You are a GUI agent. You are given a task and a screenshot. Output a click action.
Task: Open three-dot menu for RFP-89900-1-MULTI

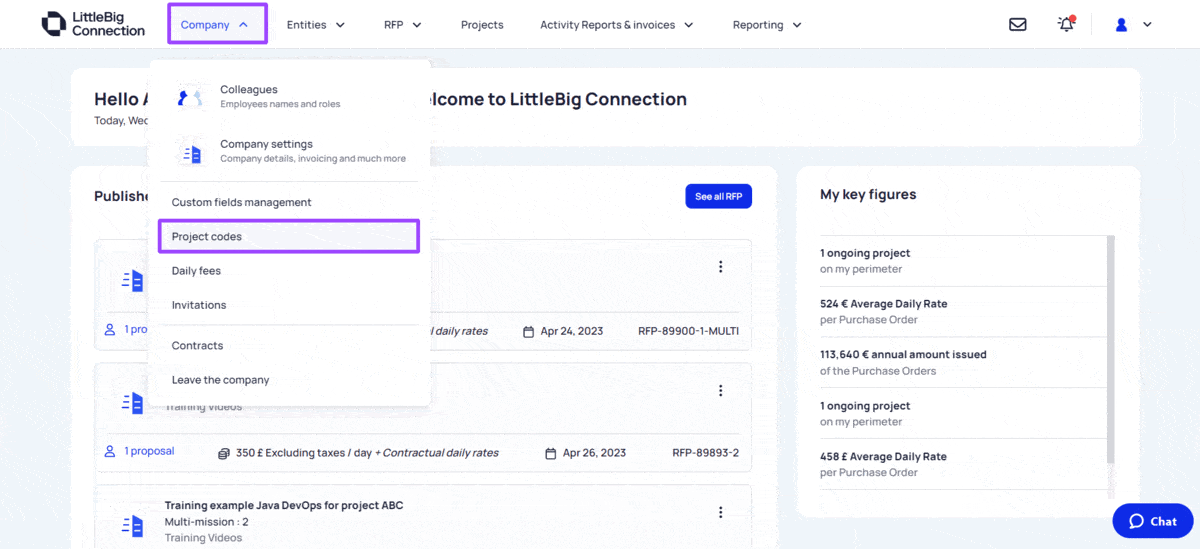click(720, 267)
